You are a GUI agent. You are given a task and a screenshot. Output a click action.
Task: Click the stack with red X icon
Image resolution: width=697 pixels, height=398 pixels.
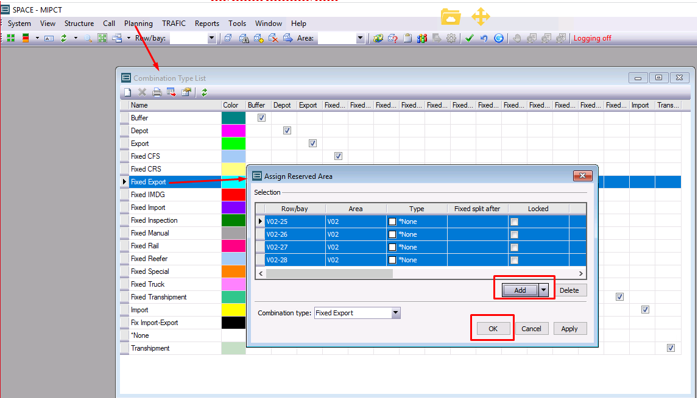tap(273, 38)
